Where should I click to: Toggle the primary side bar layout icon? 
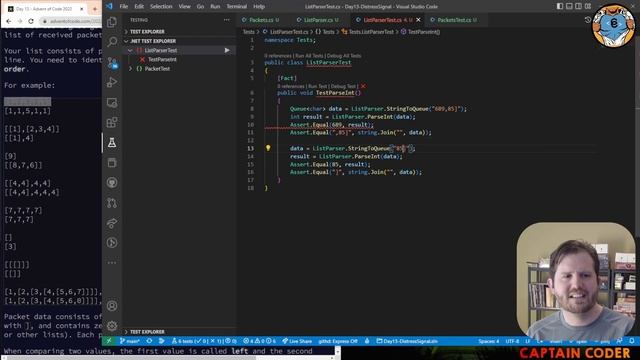(560, 6)
